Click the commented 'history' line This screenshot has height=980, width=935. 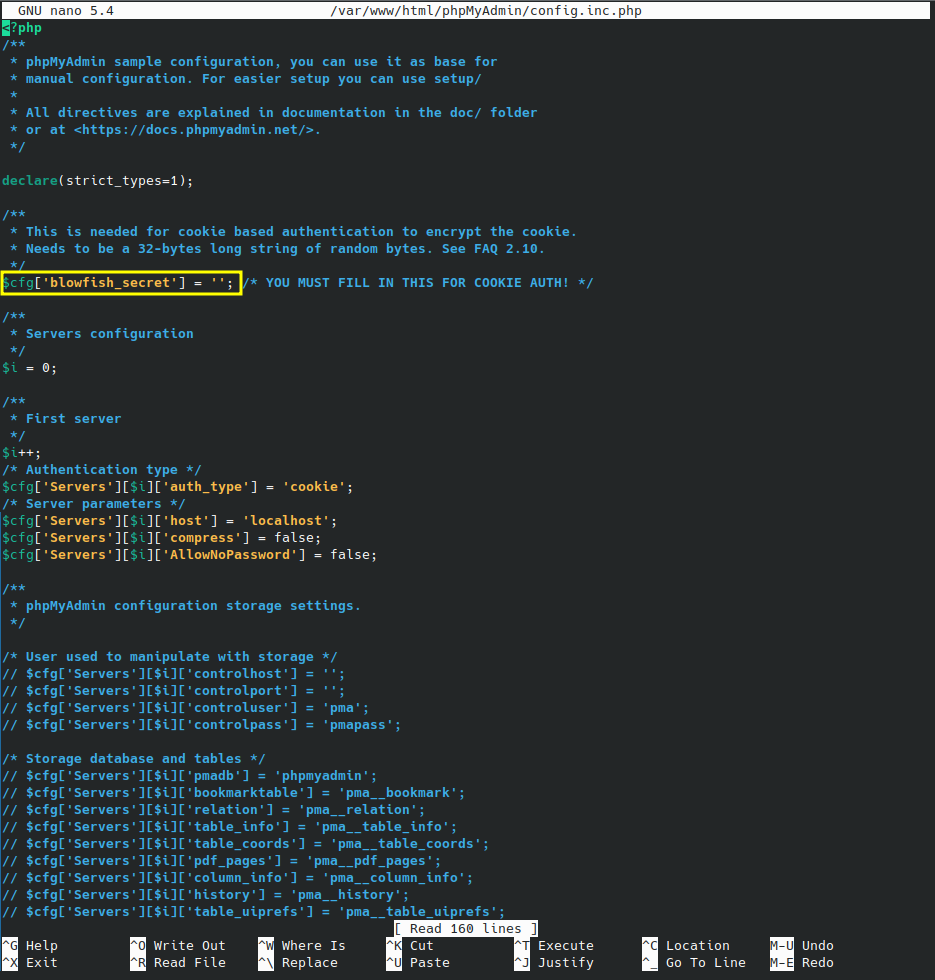[x=206, y=894]
